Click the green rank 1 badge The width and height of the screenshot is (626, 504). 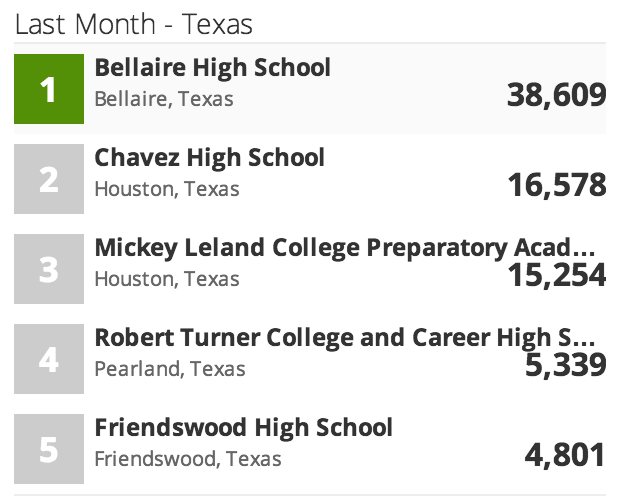click(49, 89)
